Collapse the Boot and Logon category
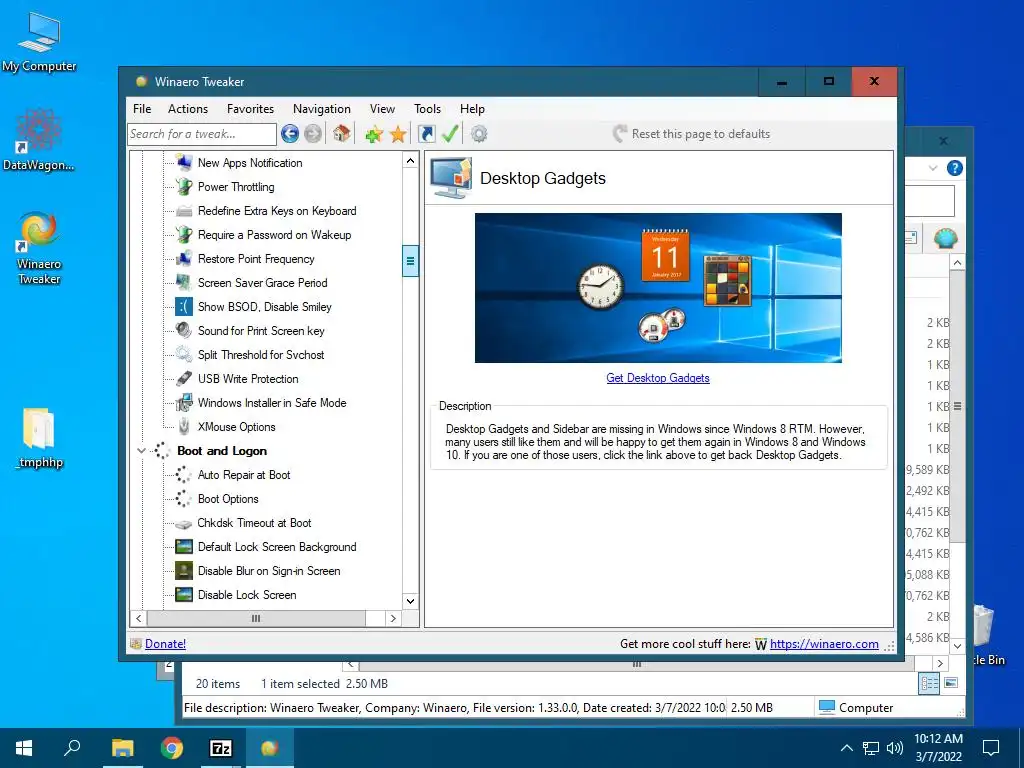The height and width of the screenshot is (768, 1024). pos(141,451)
